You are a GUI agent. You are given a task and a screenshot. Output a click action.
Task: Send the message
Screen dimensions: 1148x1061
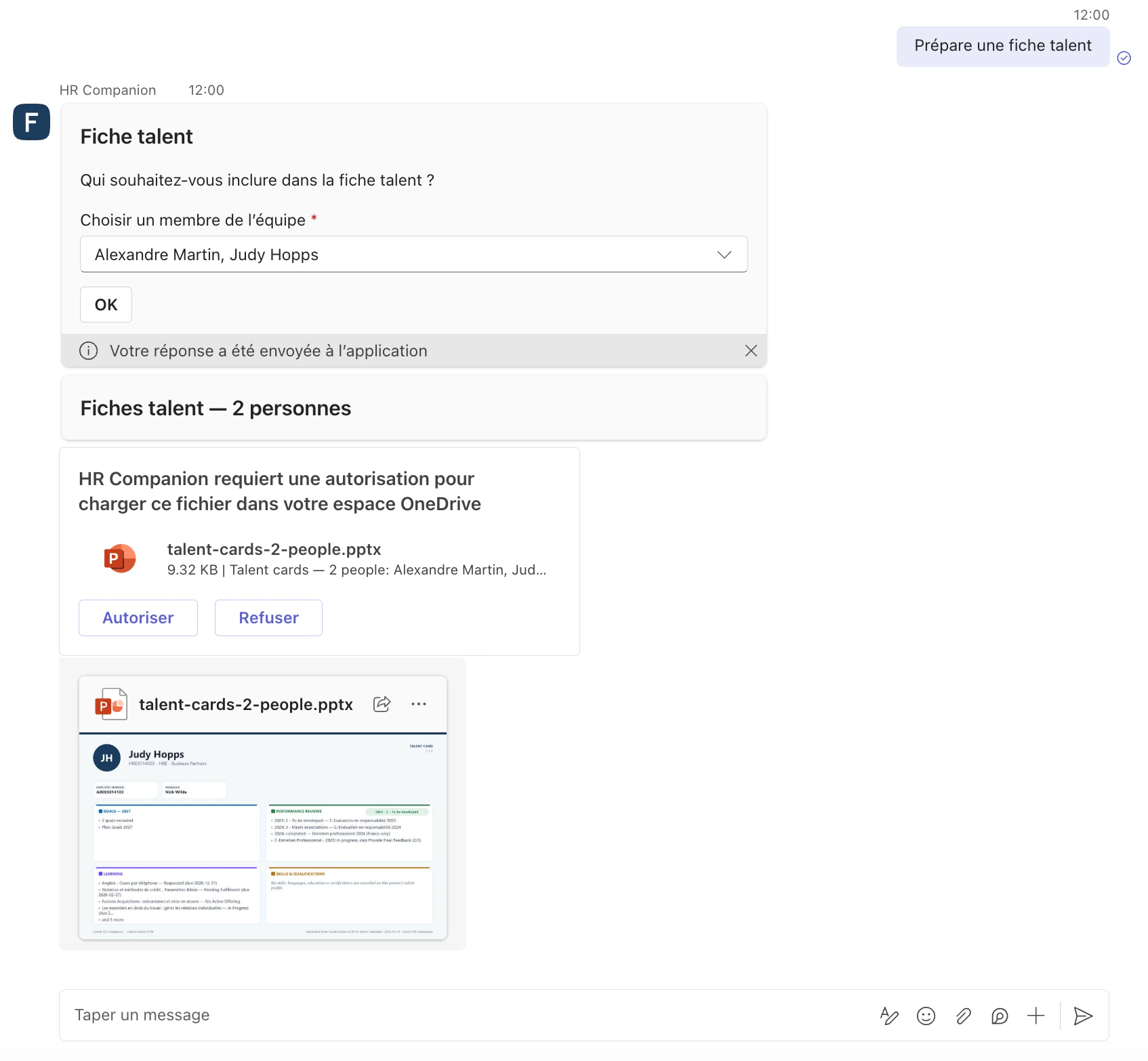click(1083, 1016)
